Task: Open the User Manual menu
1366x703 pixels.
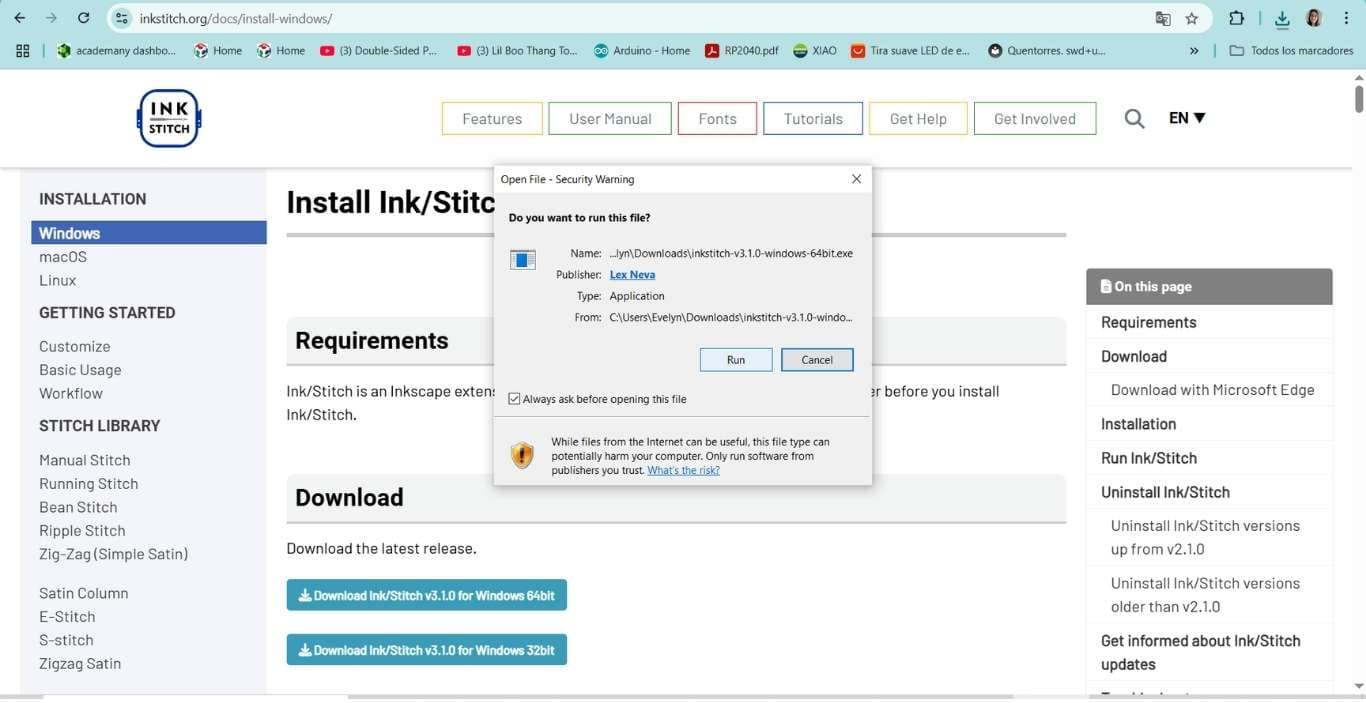Action: coord(610,118)
